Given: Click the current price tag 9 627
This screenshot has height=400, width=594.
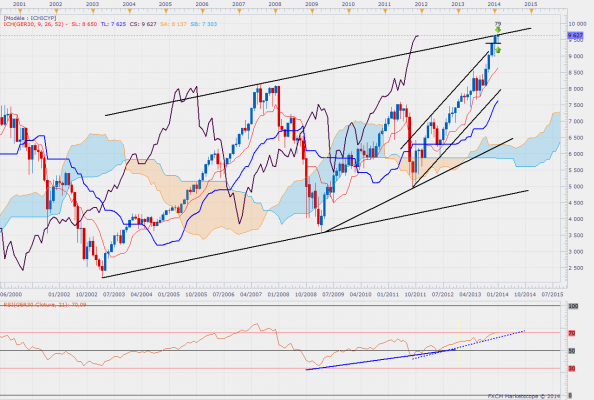Looking at the screenshot, I should tap(575, 36).
